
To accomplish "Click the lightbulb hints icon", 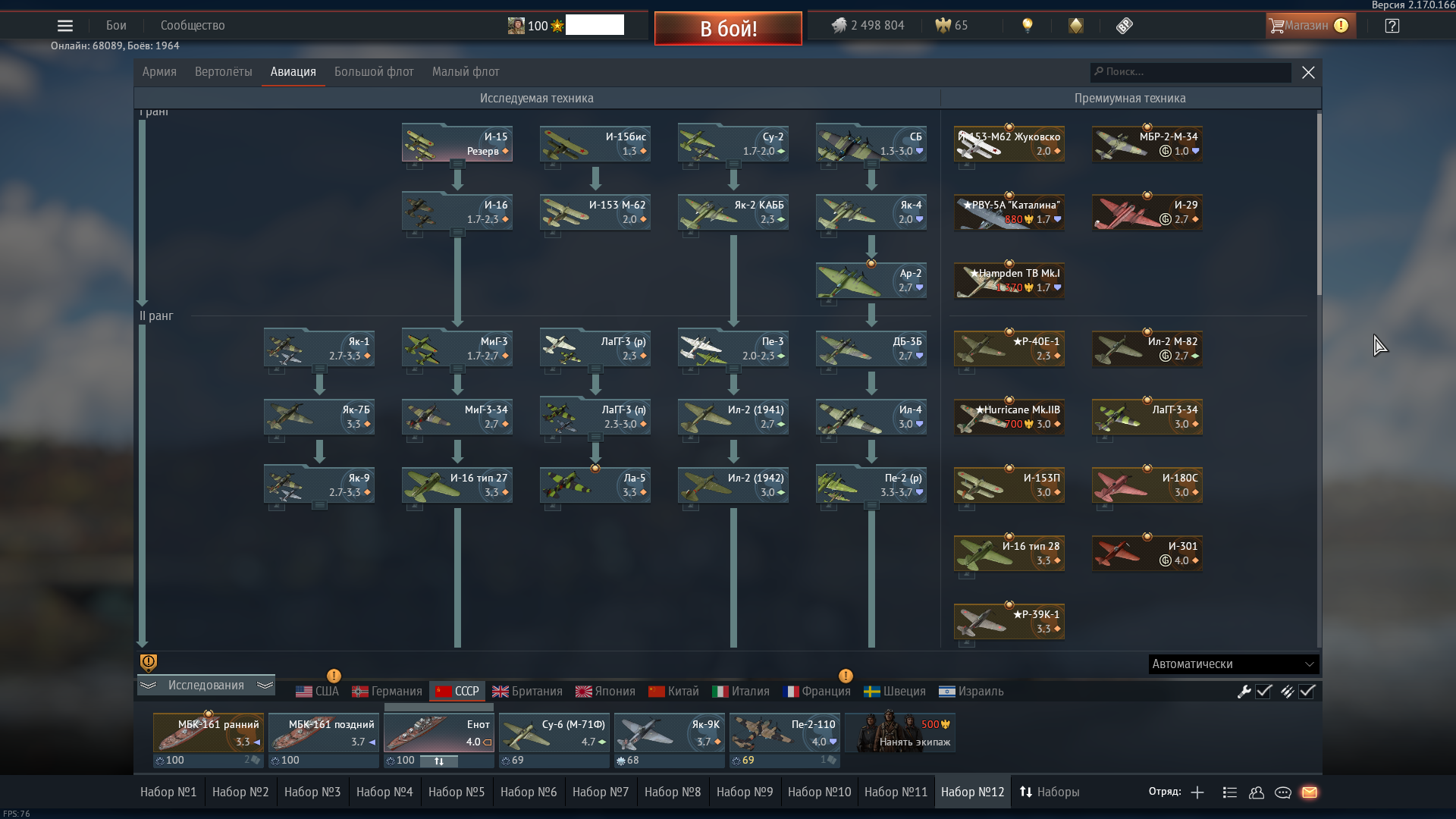I will (1028, 26).
